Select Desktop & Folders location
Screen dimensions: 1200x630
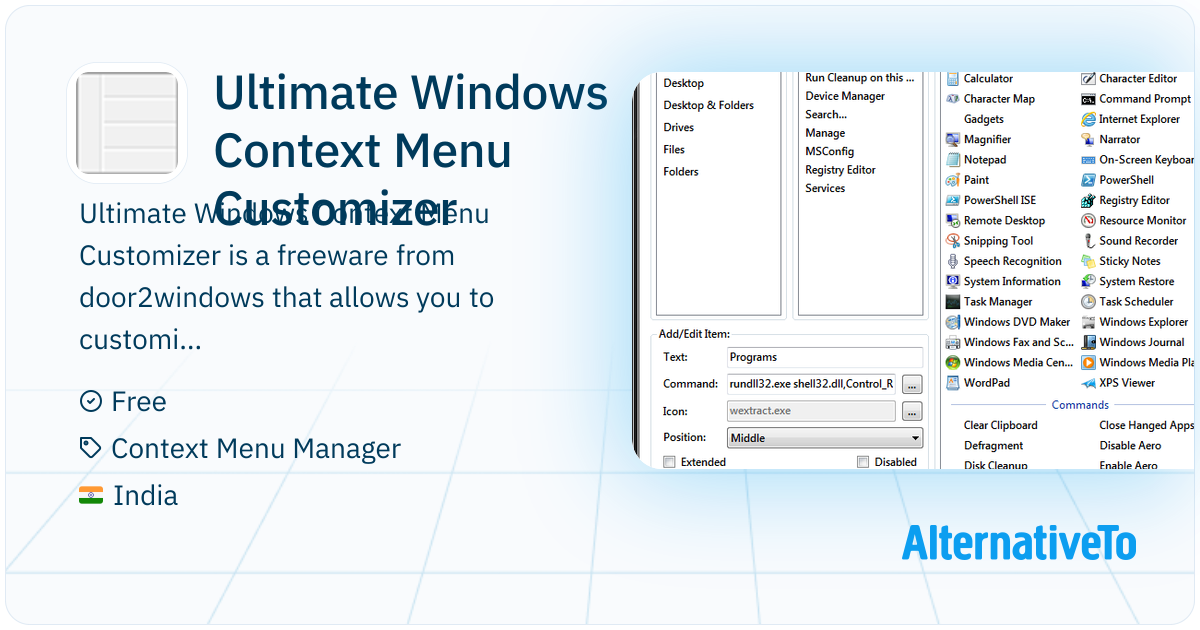[x=709, y=105]
